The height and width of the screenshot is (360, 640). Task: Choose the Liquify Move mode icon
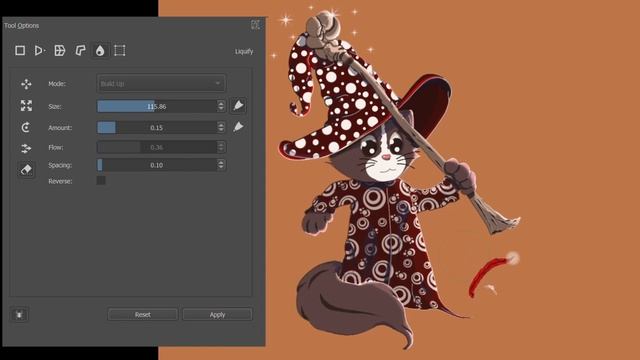tap(26, 84)
